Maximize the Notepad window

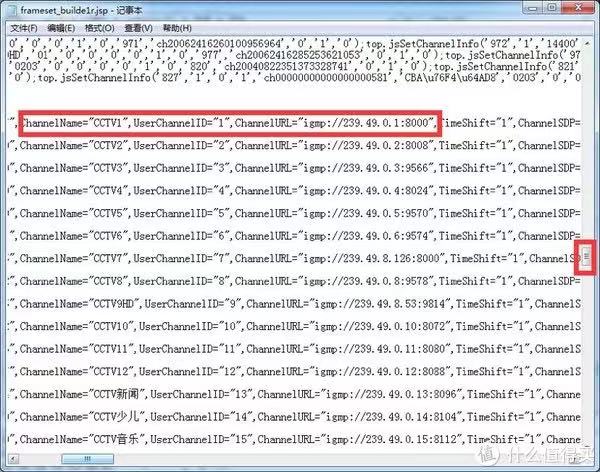coord(552,7)
